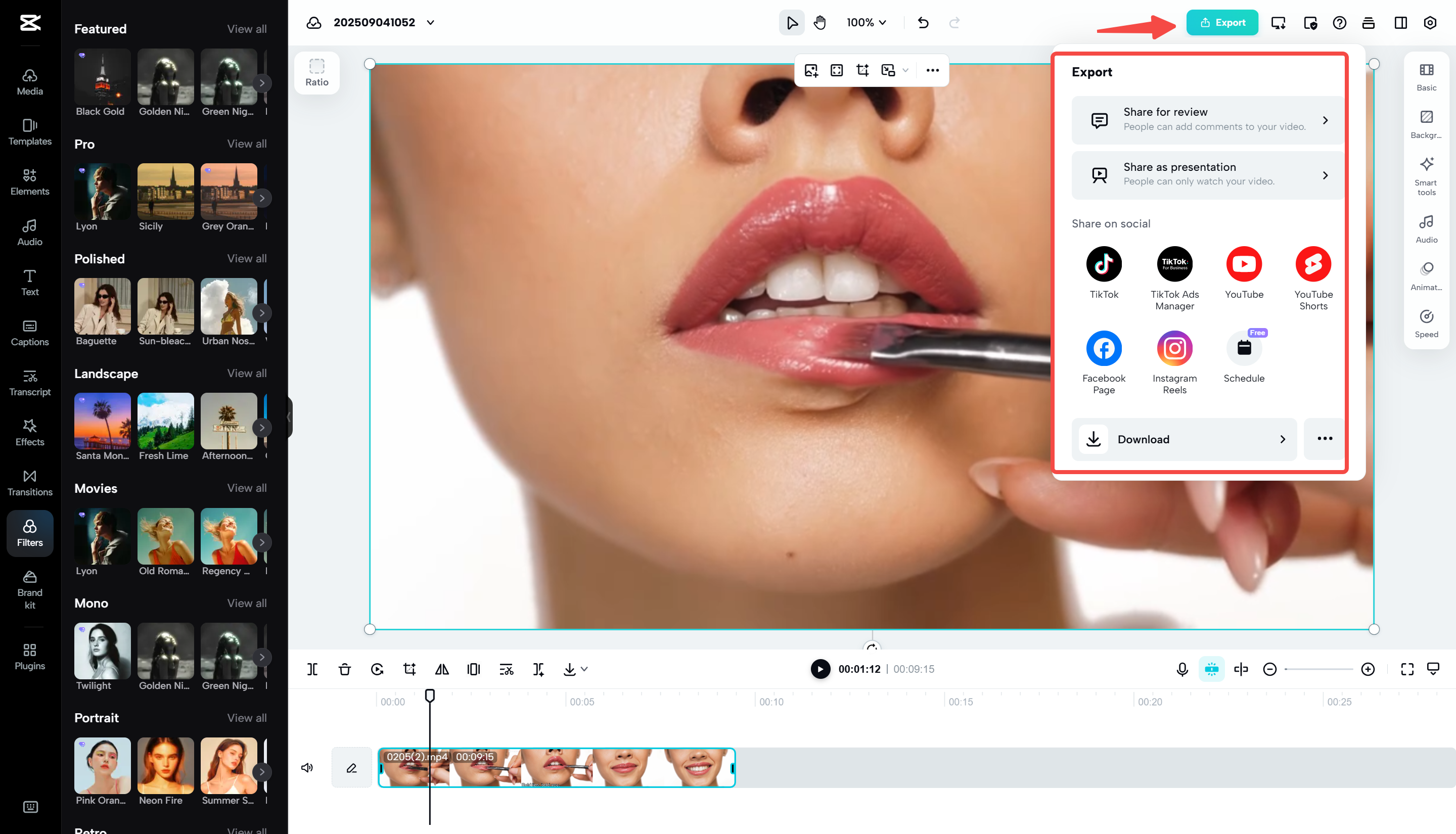Switch to the Captions sidebar tab

pos(30,332)
